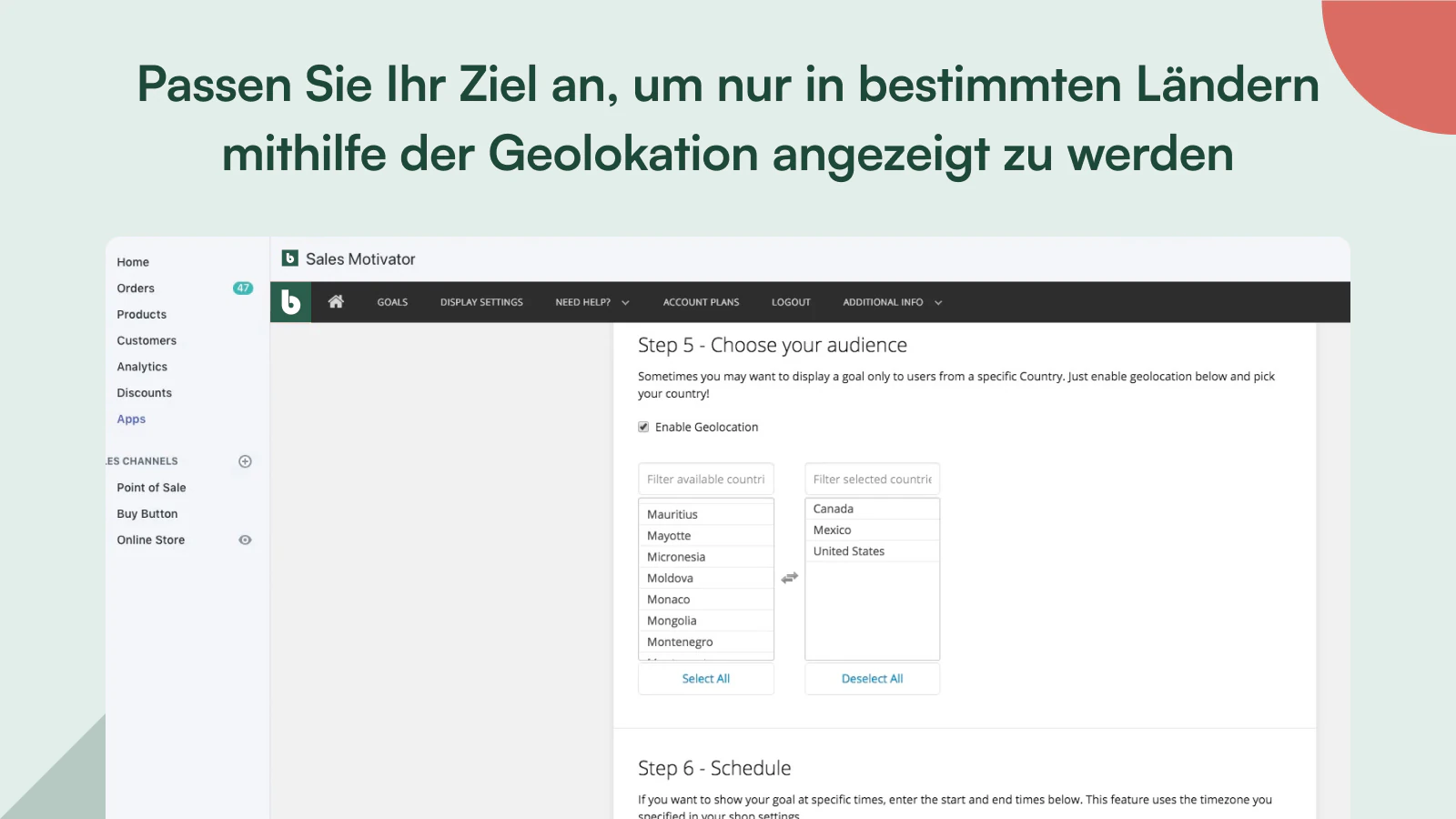Image resolution: width=1456 pixels, height=819 pixels.
Task: Click the Sales Motivator app logo icon
Action: tap(290, 258)
